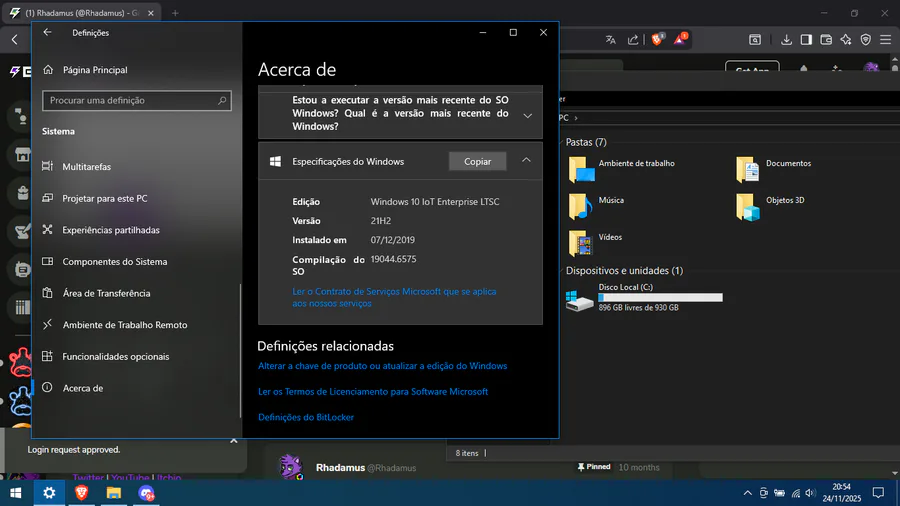Click the Área de Transferência clipboard icon
The height and width of the screenshot is (506, 900).
point(48,293)
